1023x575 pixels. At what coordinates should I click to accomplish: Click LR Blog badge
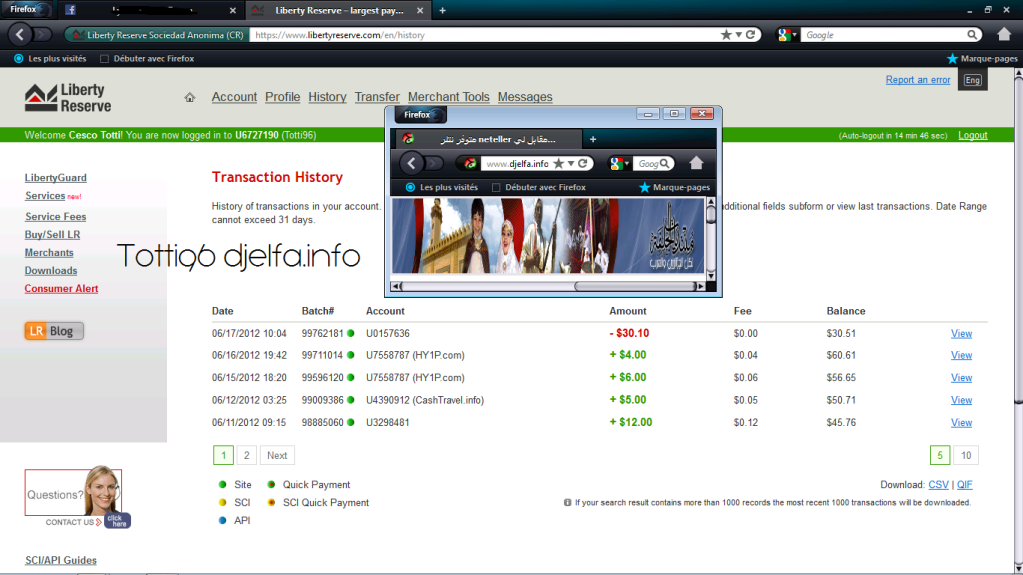coord(54,331)
